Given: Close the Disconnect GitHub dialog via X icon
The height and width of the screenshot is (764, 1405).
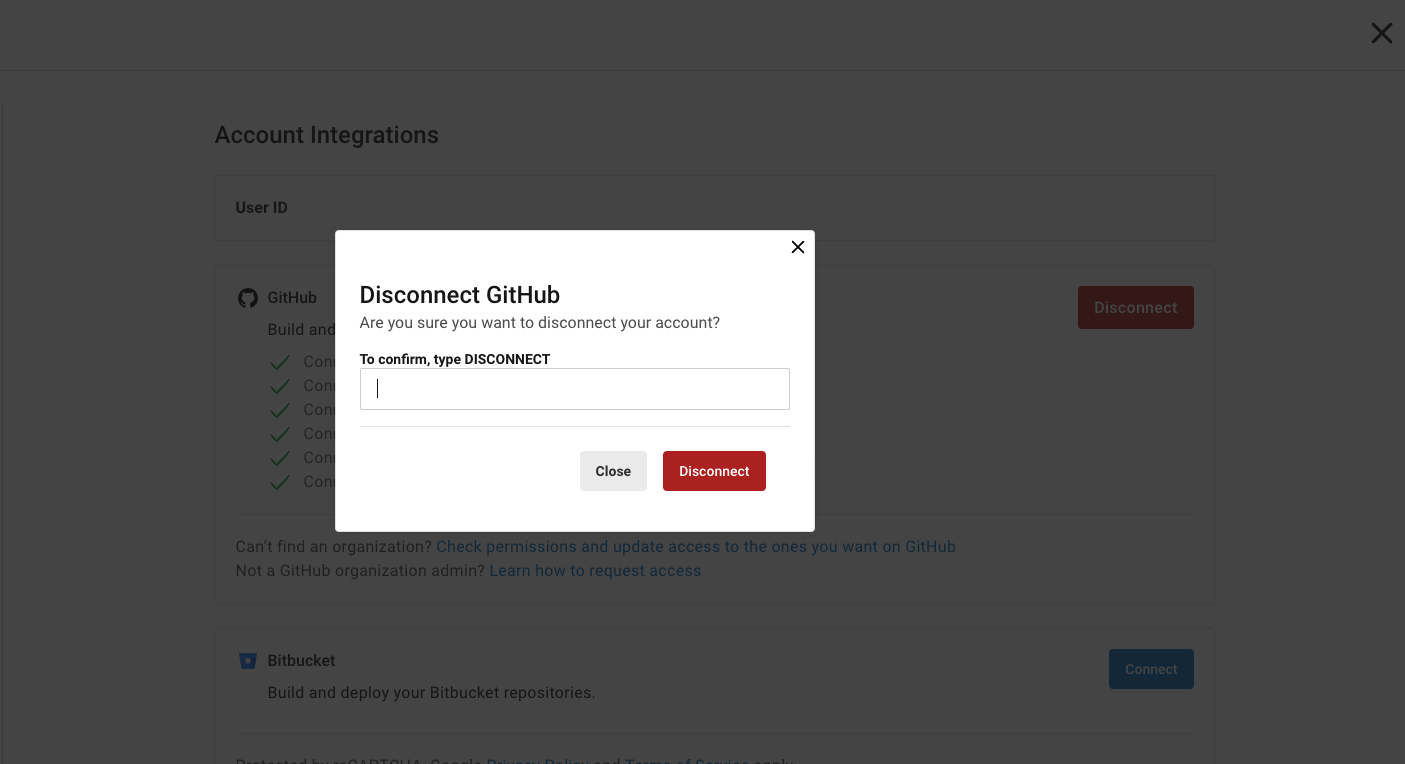Looking at the screenshot, I should (x=797, y=247).
